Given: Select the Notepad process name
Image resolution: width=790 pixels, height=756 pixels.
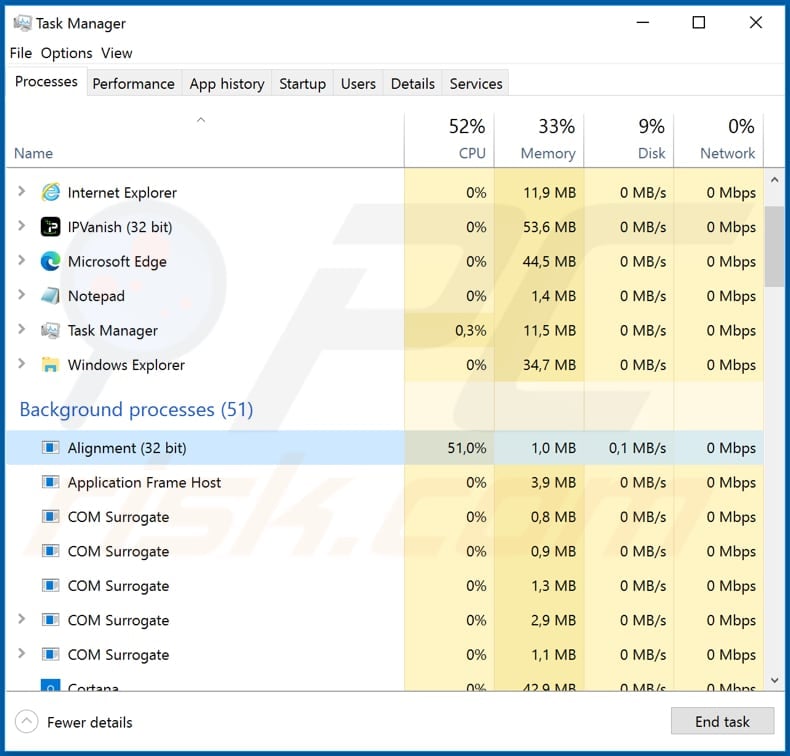Looking at the screenshot, I should (x=96, y=296).
